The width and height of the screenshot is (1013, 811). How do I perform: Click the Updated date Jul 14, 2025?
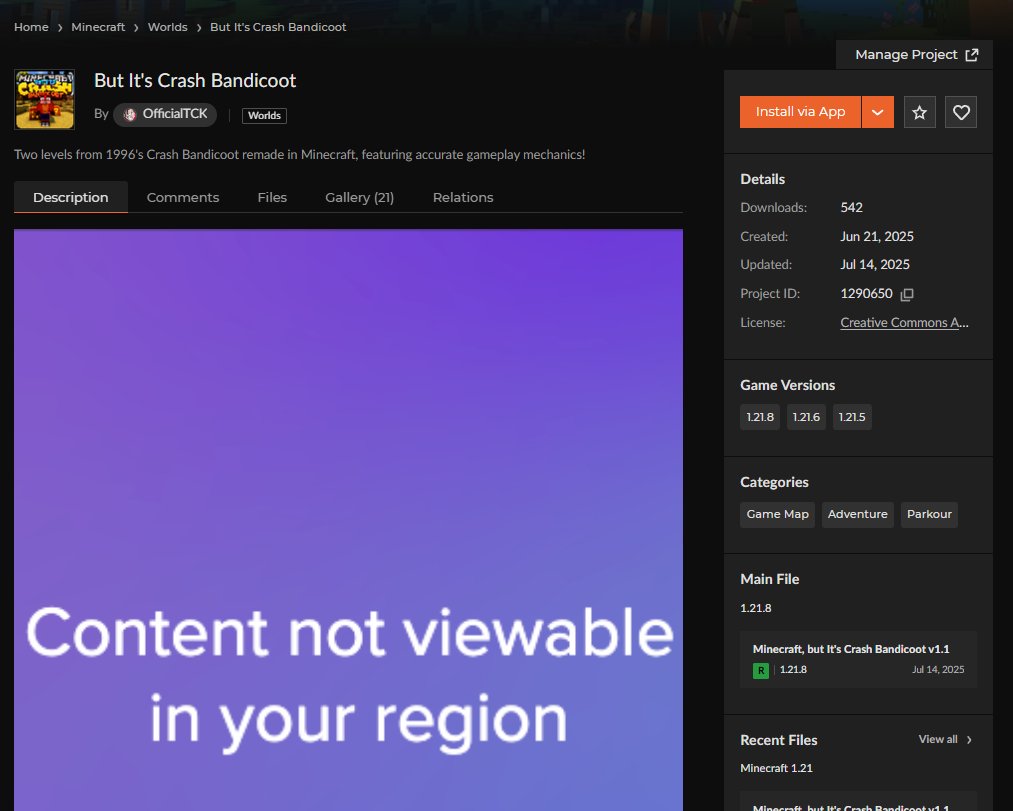(875, 265)
